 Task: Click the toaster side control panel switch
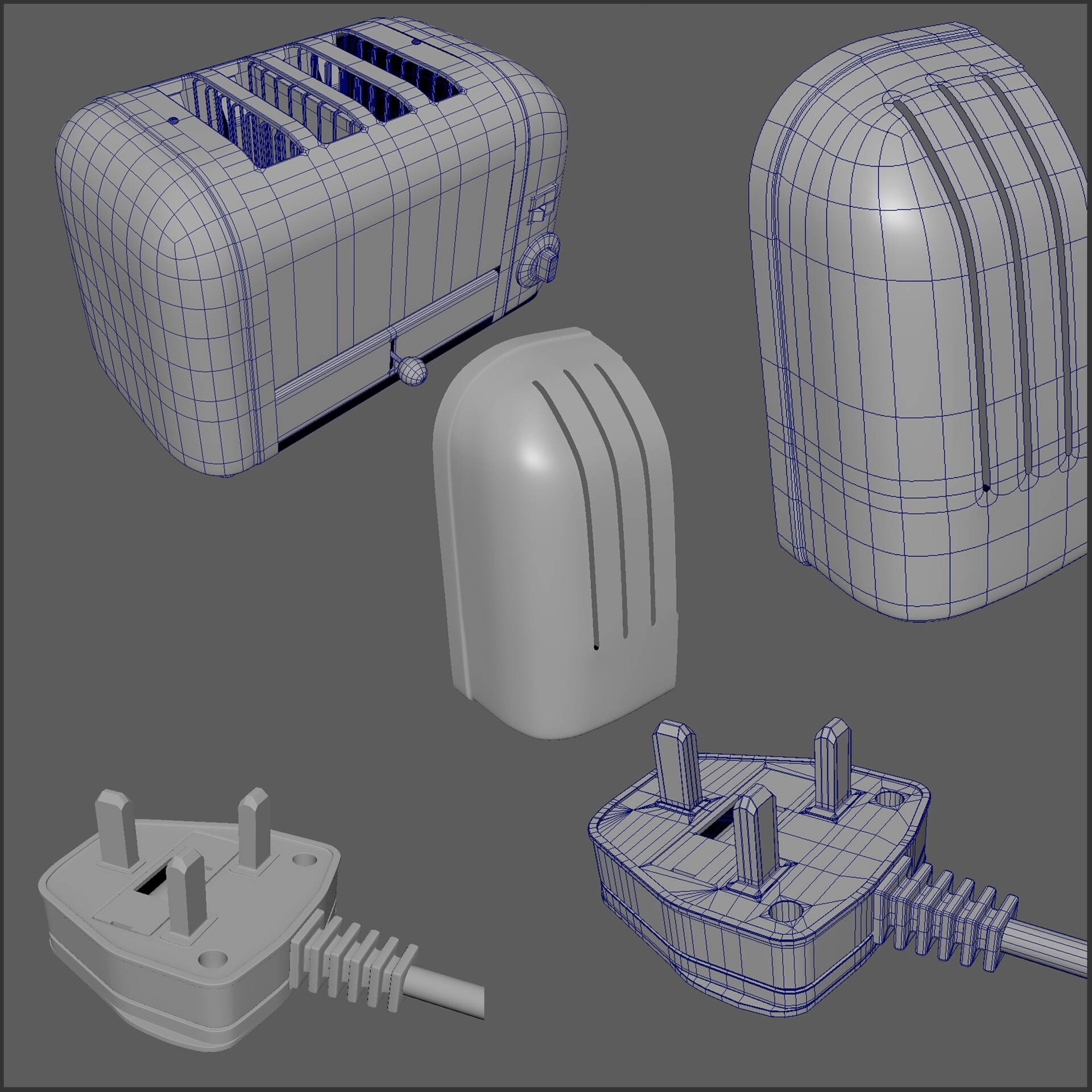click(539, 216)
